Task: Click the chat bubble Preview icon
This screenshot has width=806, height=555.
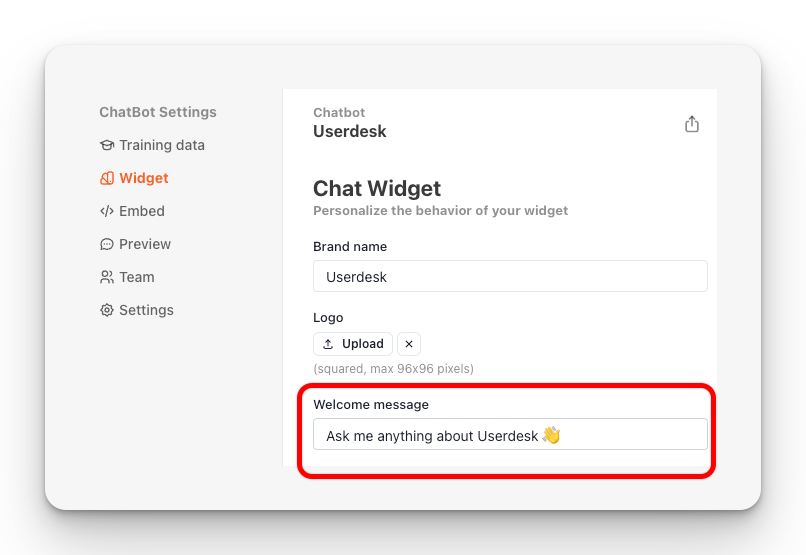Action: pyautogui.click(x=107, y=244)
